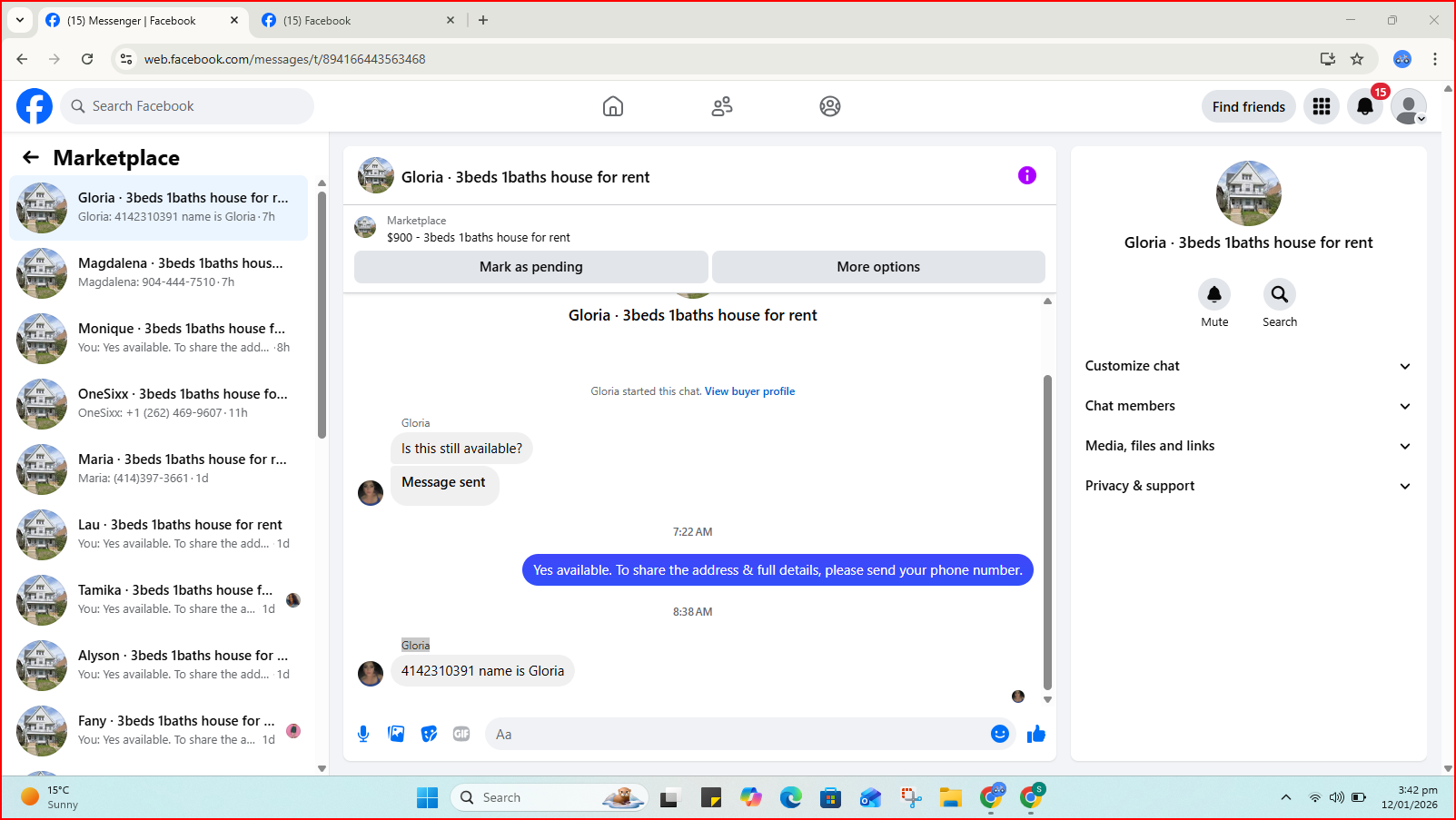Reload the page
Image resolution: width=1456 pixels, height=820 pixels.
(87, 59)
